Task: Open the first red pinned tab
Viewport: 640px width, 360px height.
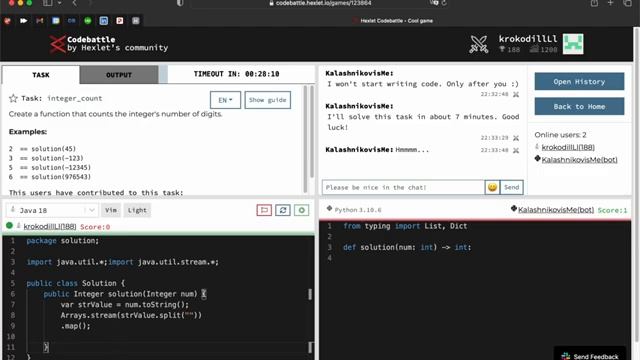Action: point(7,20)
